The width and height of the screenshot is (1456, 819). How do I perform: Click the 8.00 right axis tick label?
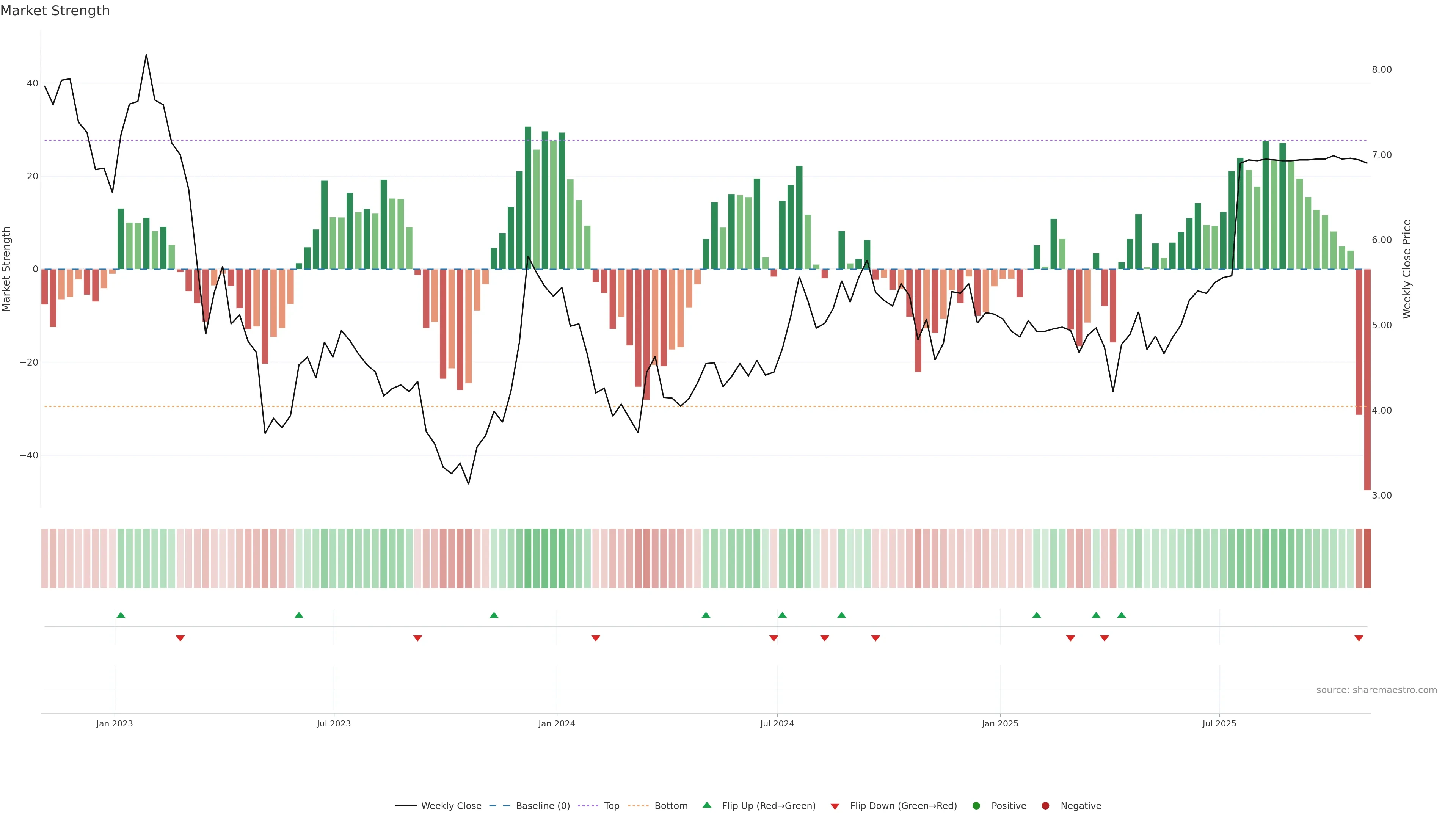1381,69
